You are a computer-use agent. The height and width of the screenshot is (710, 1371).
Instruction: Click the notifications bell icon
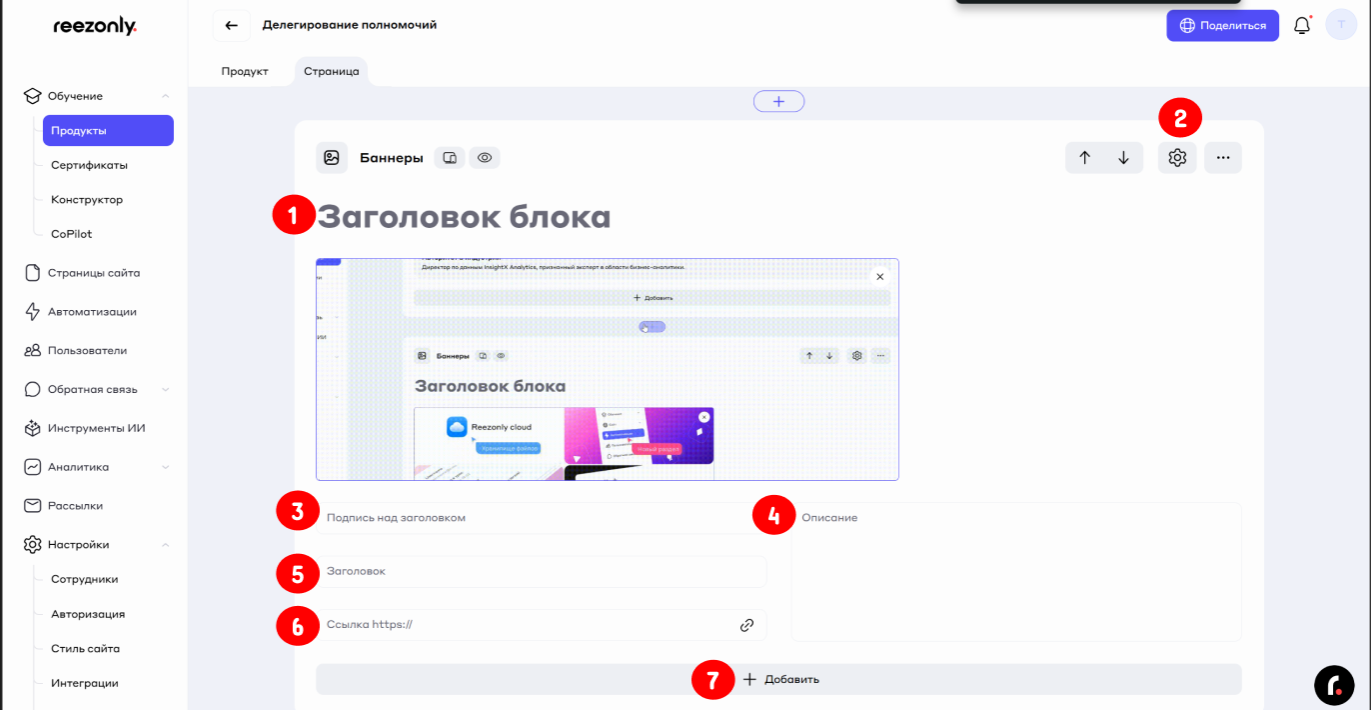(1301, 26)
